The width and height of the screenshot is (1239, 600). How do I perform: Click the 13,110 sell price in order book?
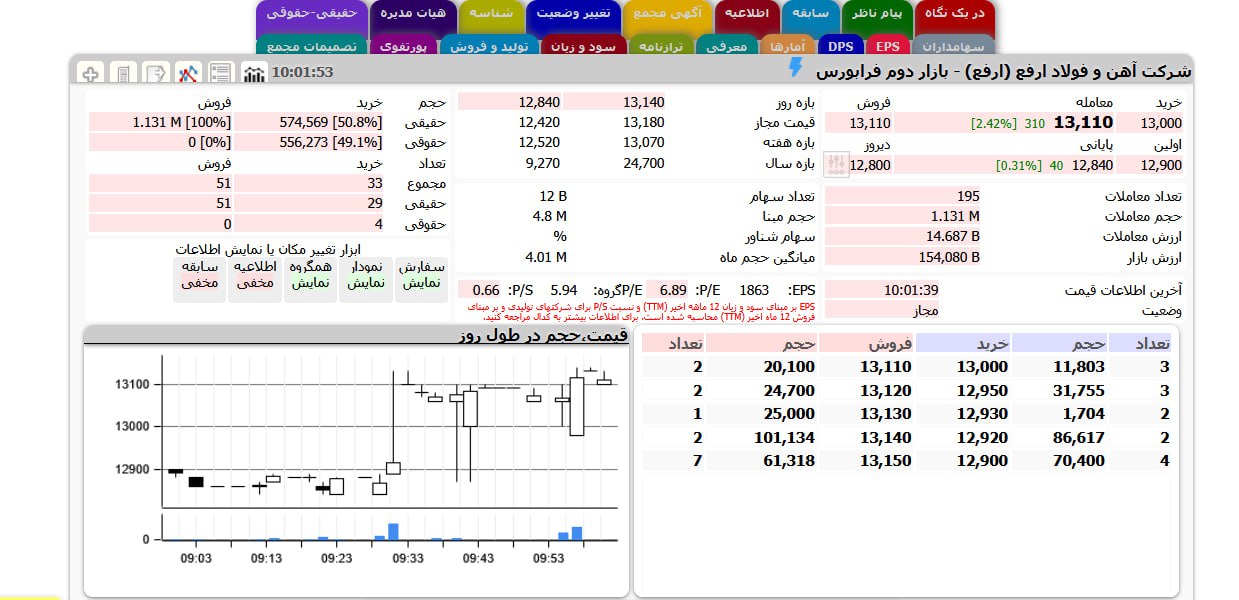[x=885, y=367]
